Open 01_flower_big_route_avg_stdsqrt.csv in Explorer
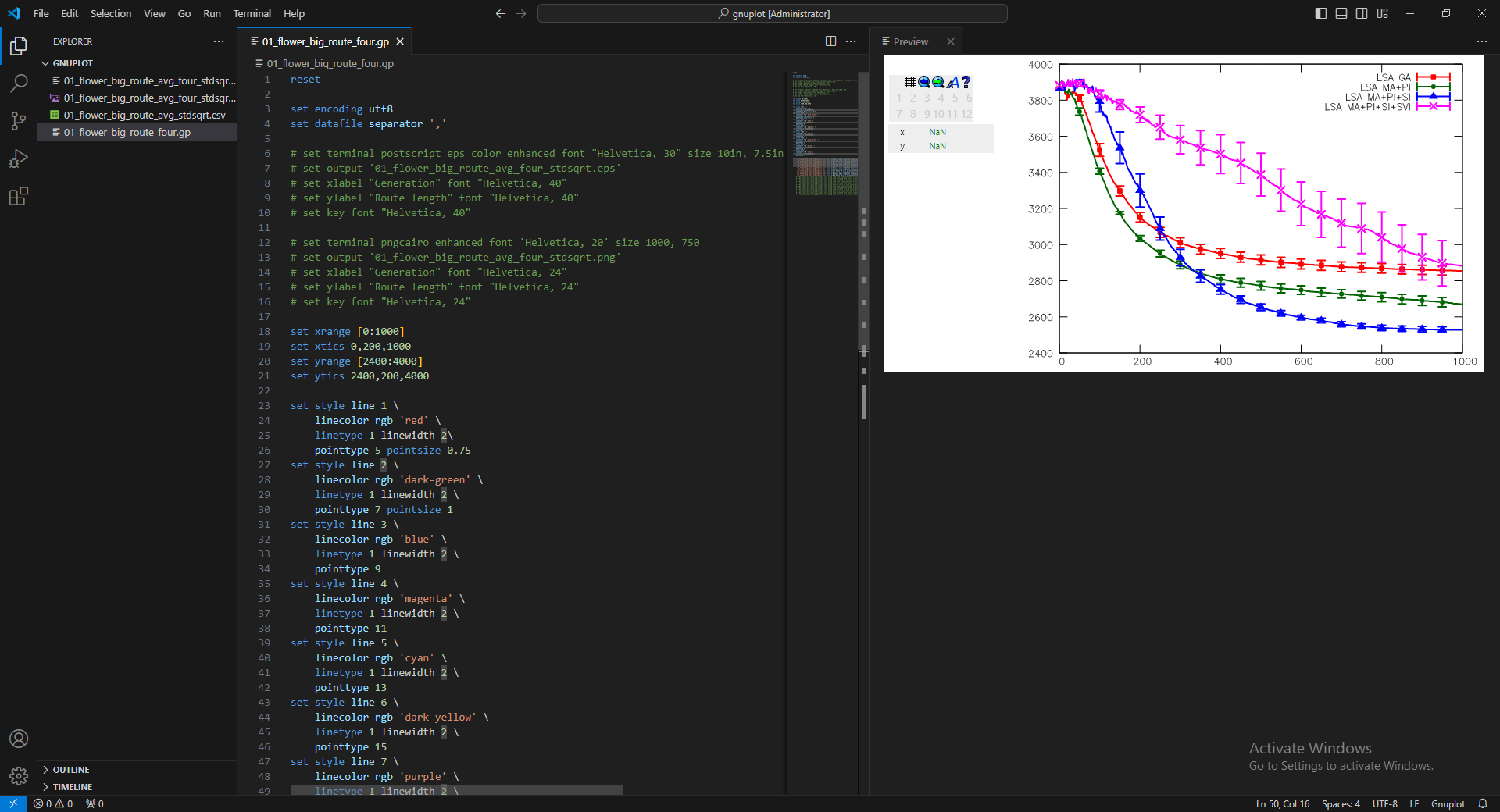Viewport: 1500px width, 812px height. 137,115
